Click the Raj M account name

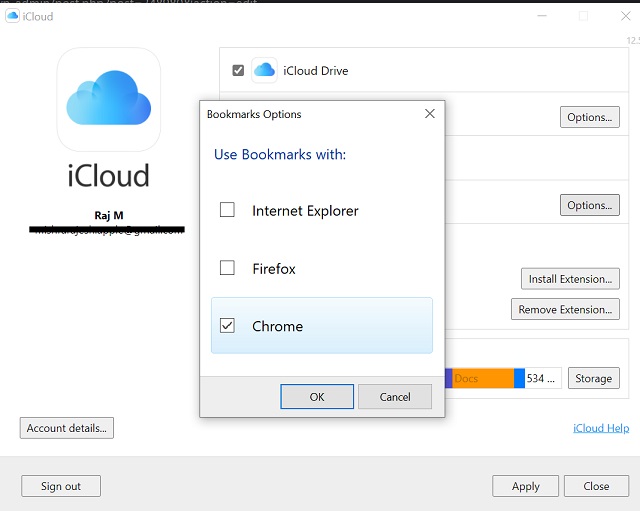(109, 215)
